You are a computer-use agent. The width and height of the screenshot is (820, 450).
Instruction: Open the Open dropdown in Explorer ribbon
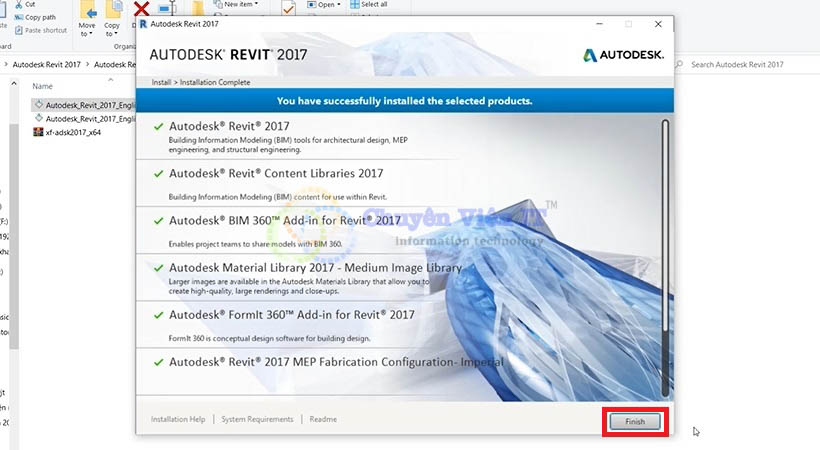point(324,4)
